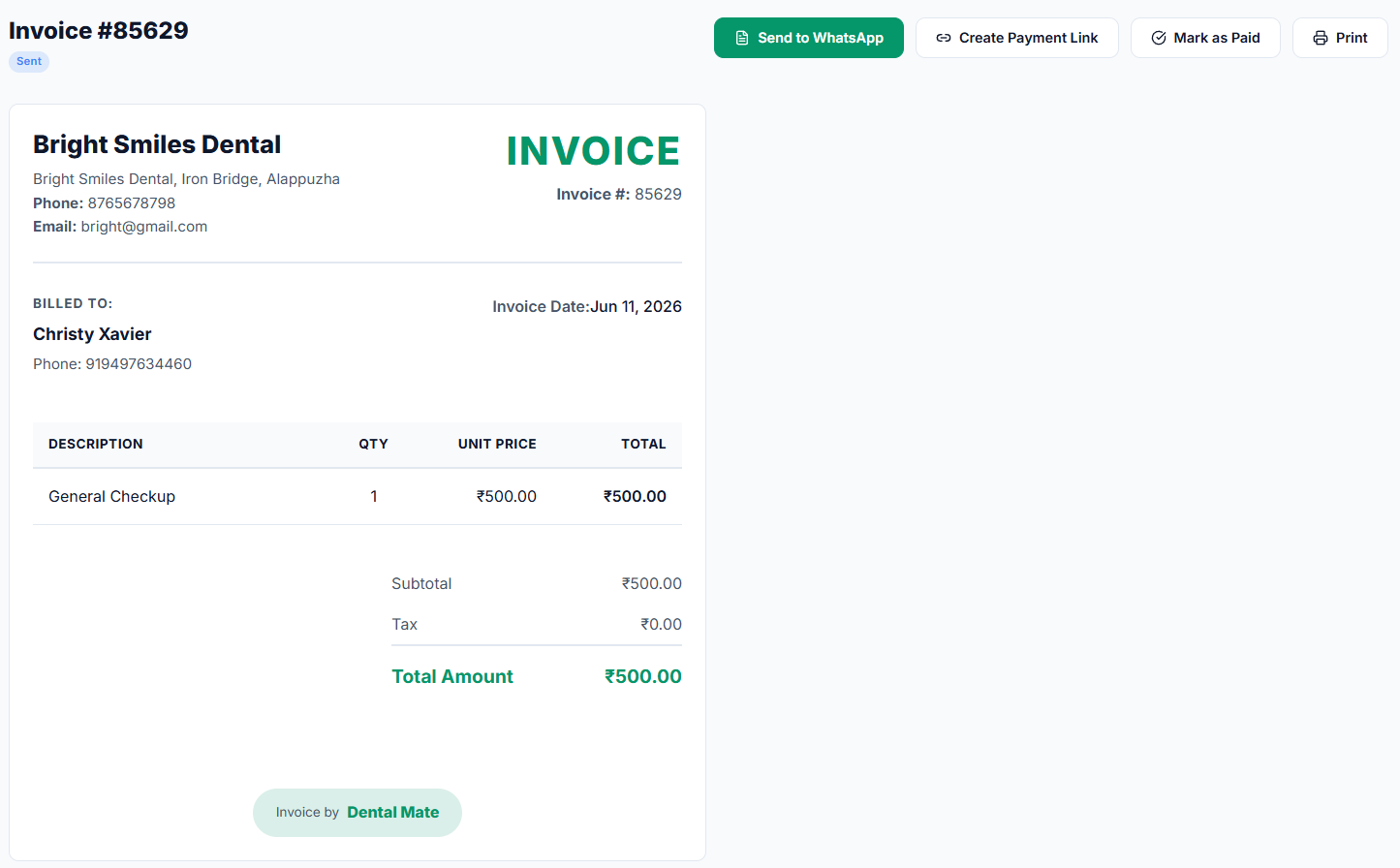Click the green Total Amount label

(452, 676)
